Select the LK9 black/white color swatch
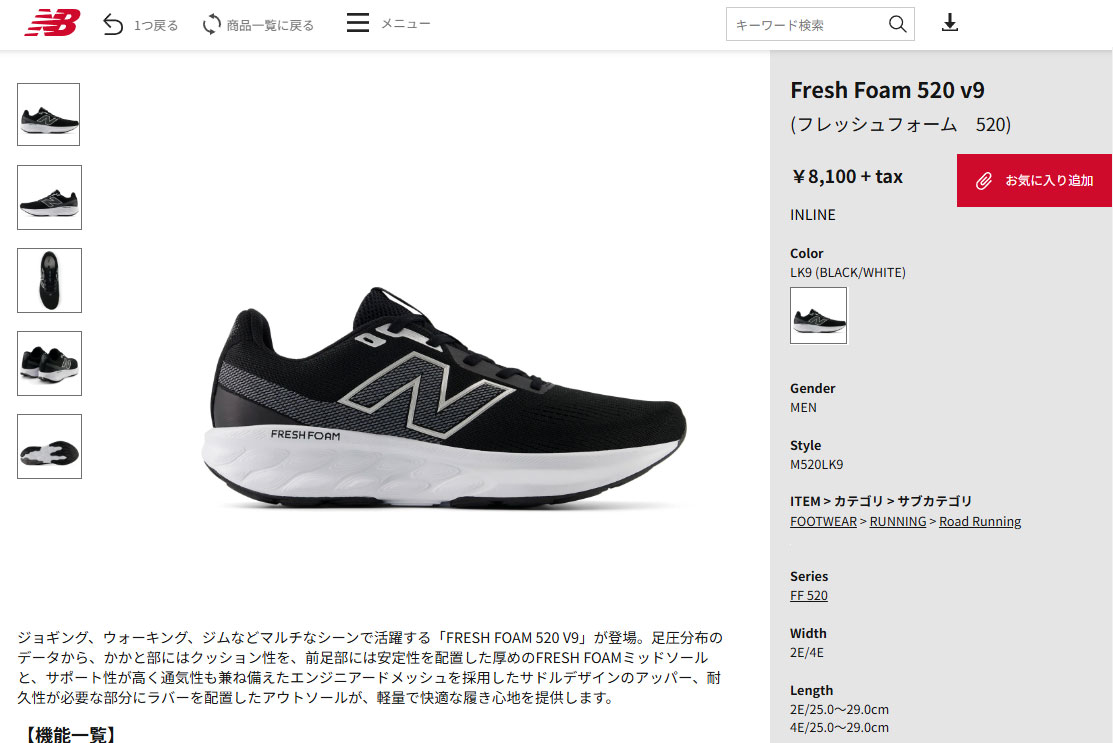The height and width of the screenshot is (743, 1113). (x=818, y=316)
